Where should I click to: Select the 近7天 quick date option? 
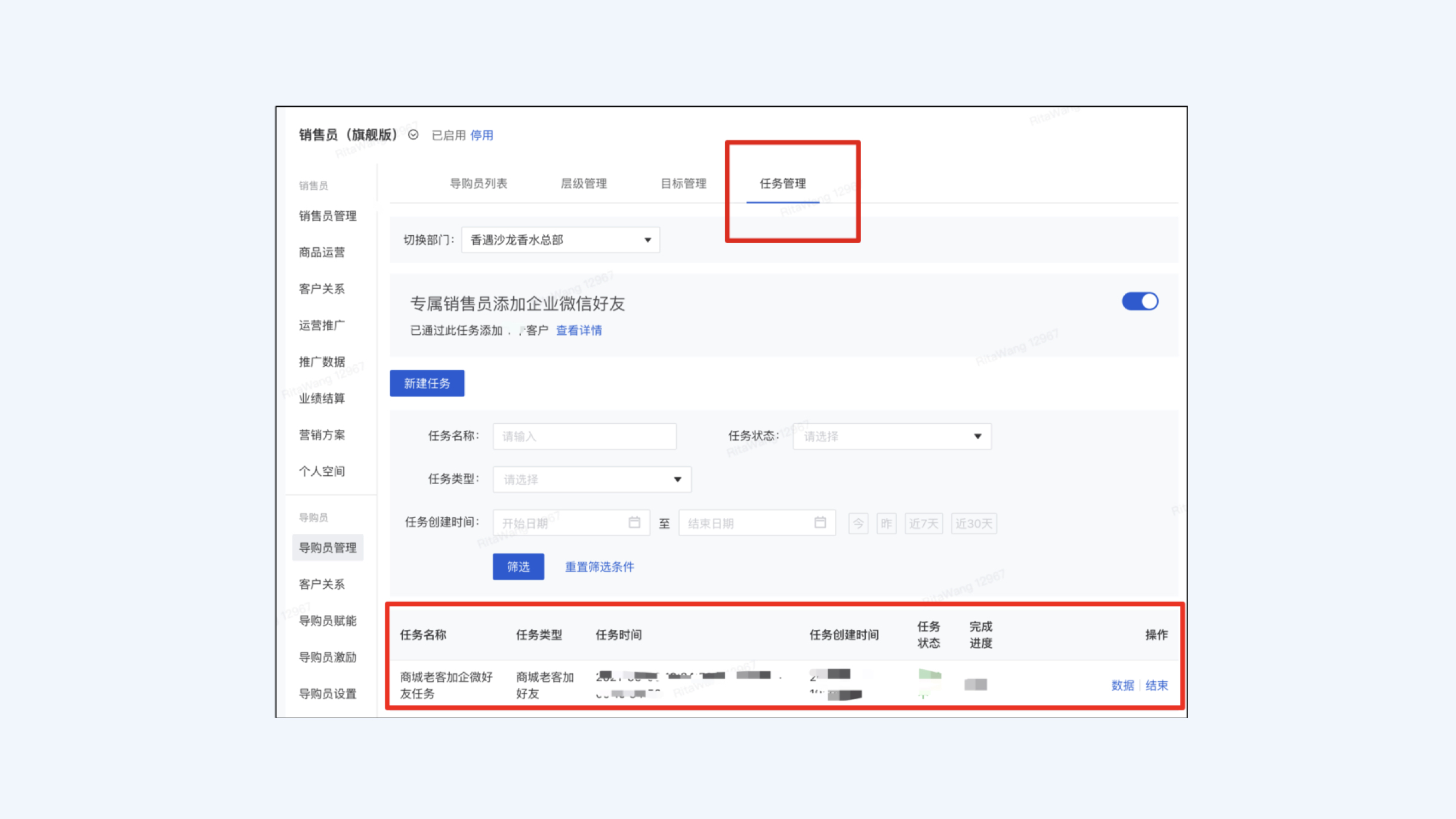coord(923,524)
